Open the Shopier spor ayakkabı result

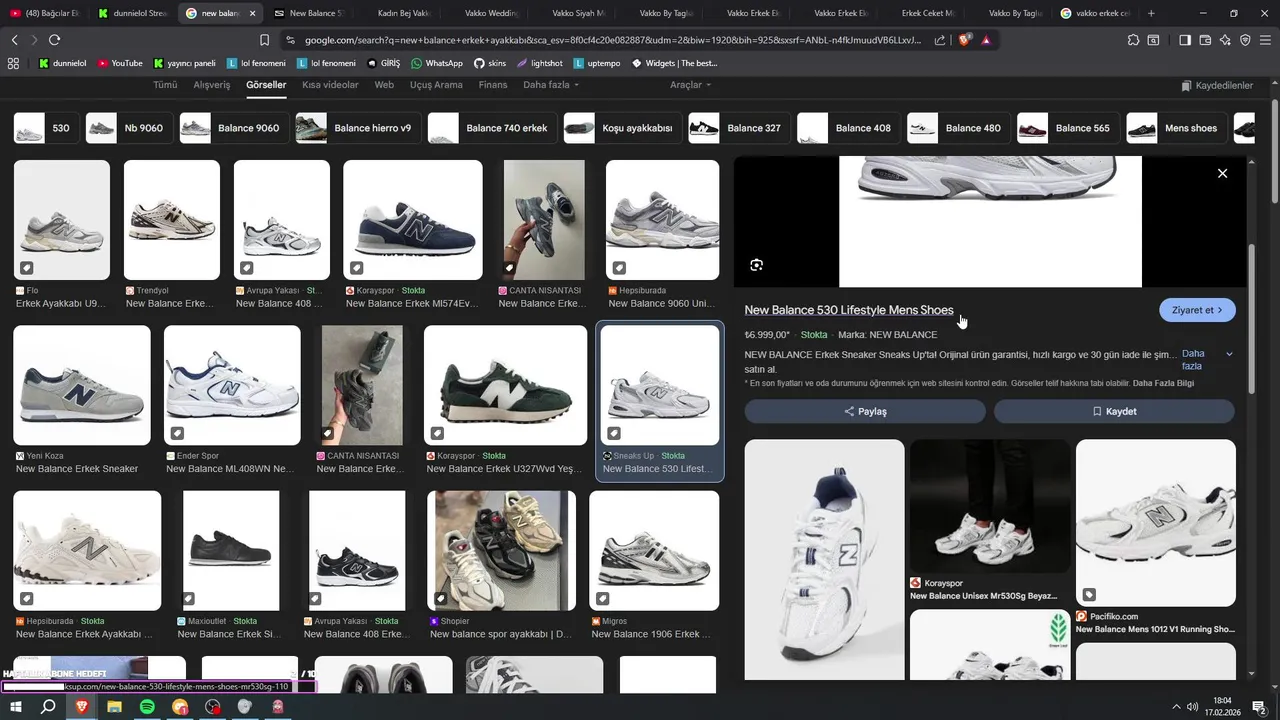[501, 550]
